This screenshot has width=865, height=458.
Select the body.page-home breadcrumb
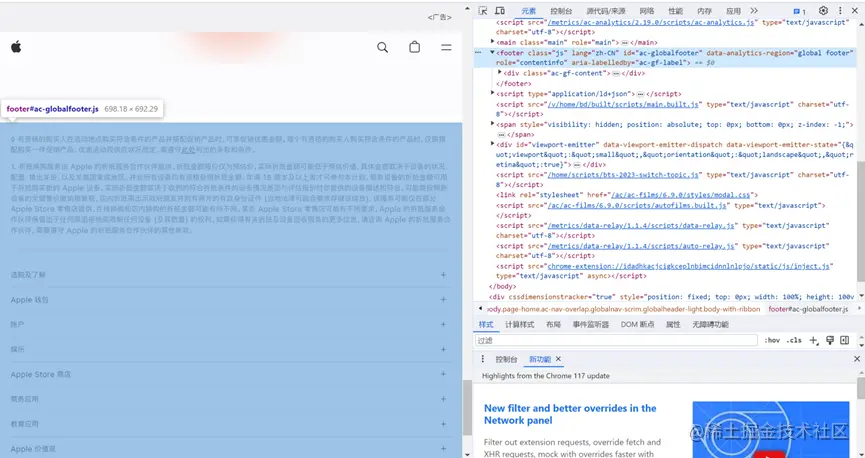click(x=623, y=309)
